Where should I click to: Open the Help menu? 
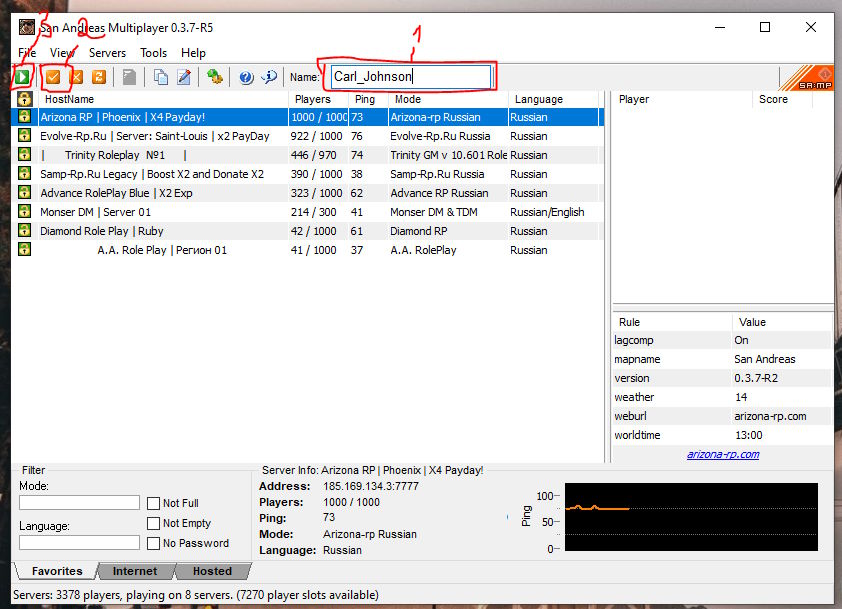pos(193,53)
